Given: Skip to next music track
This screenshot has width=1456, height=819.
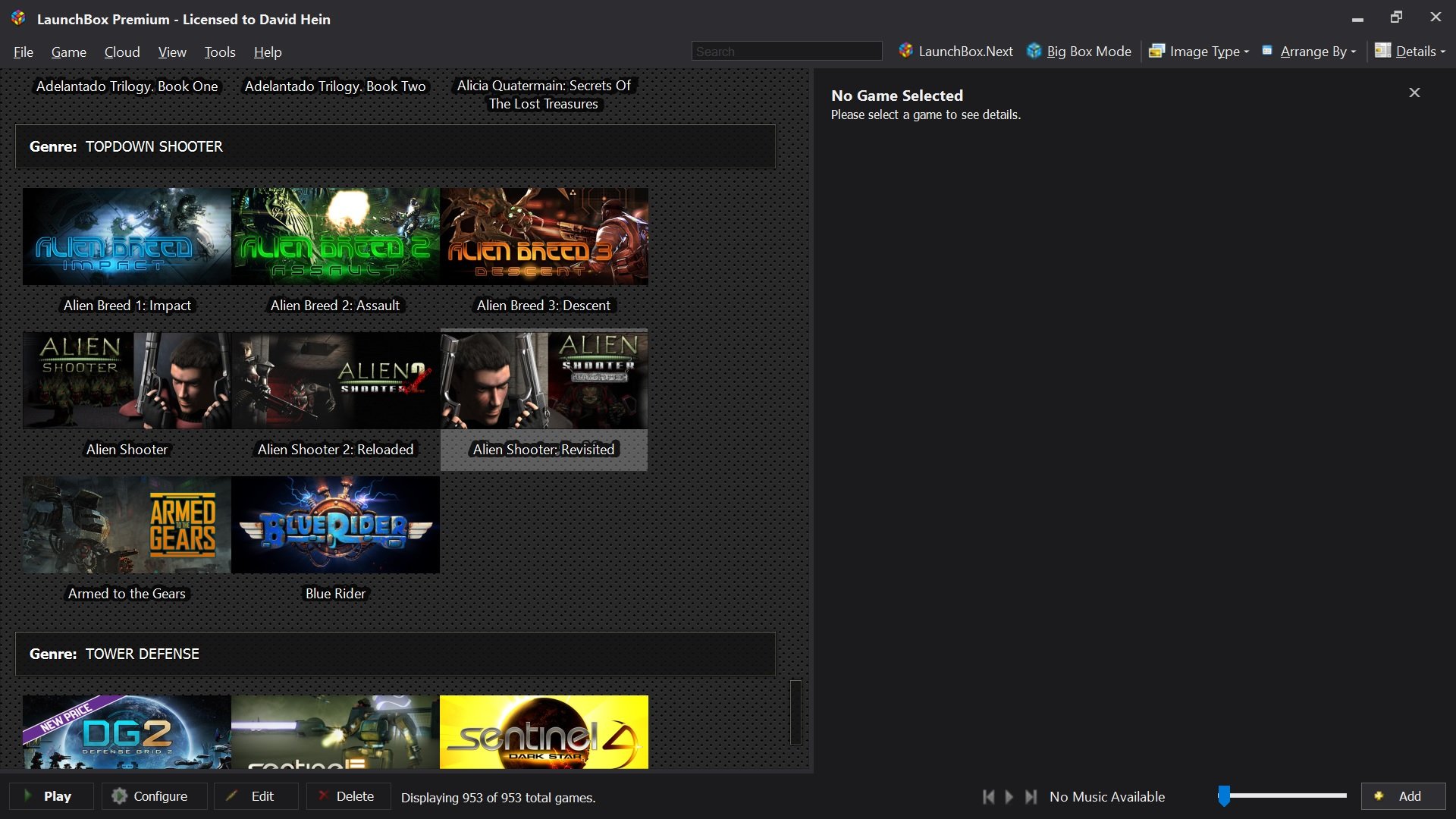Looking at the screenshot, I should pyautogui.click(x=1031, y=796).
